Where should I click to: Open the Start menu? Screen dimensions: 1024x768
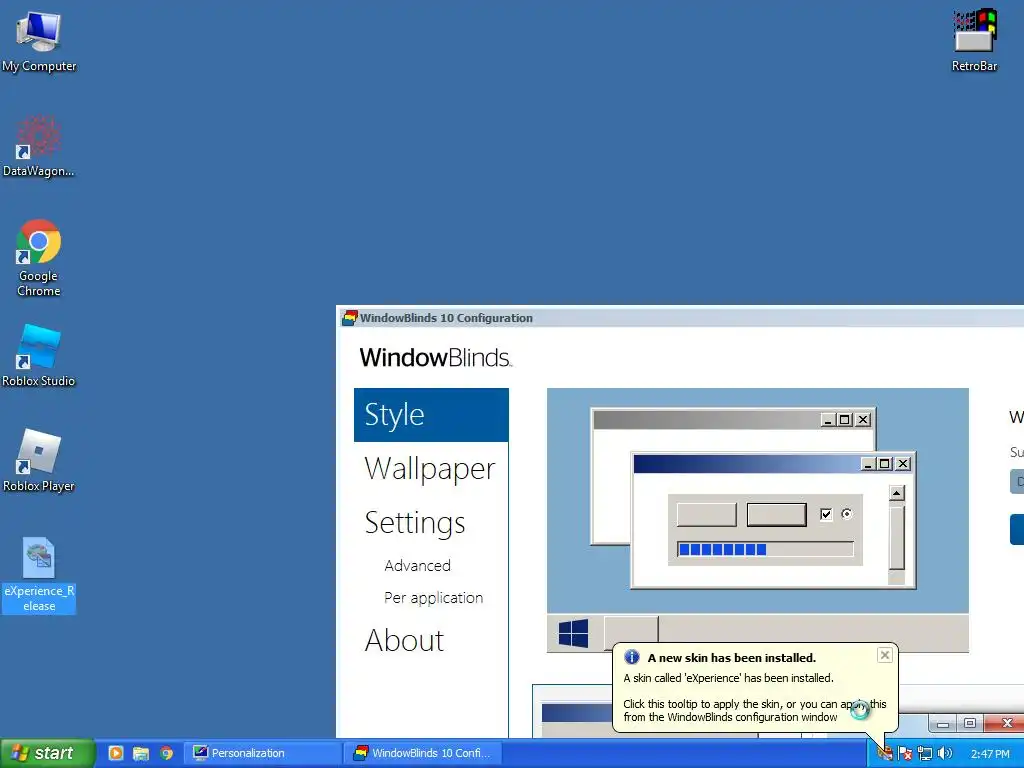click(x=46, y=753)
